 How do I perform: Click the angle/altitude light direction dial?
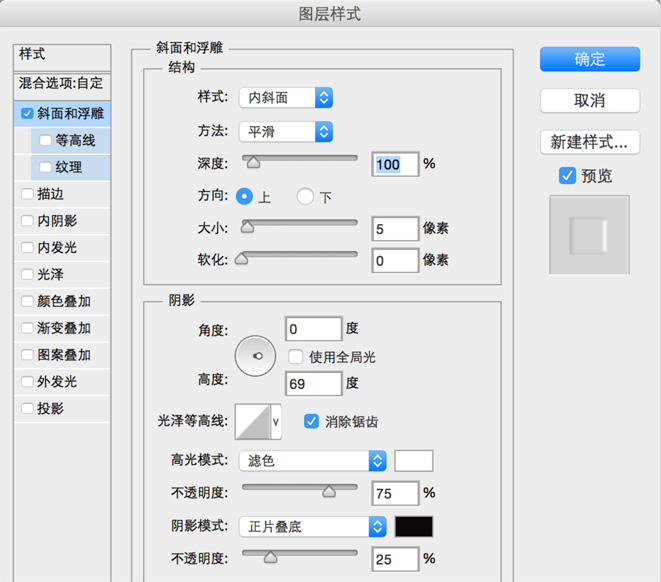tap(257, 356)
